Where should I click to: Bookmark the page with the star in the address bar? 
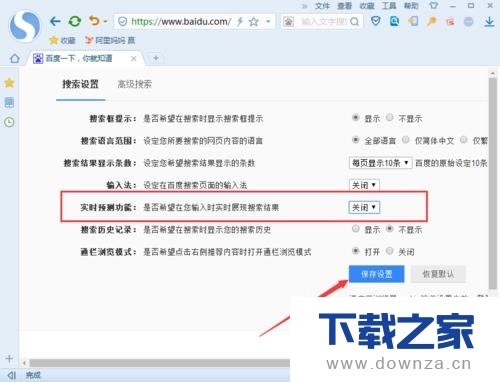click(254, 22)
